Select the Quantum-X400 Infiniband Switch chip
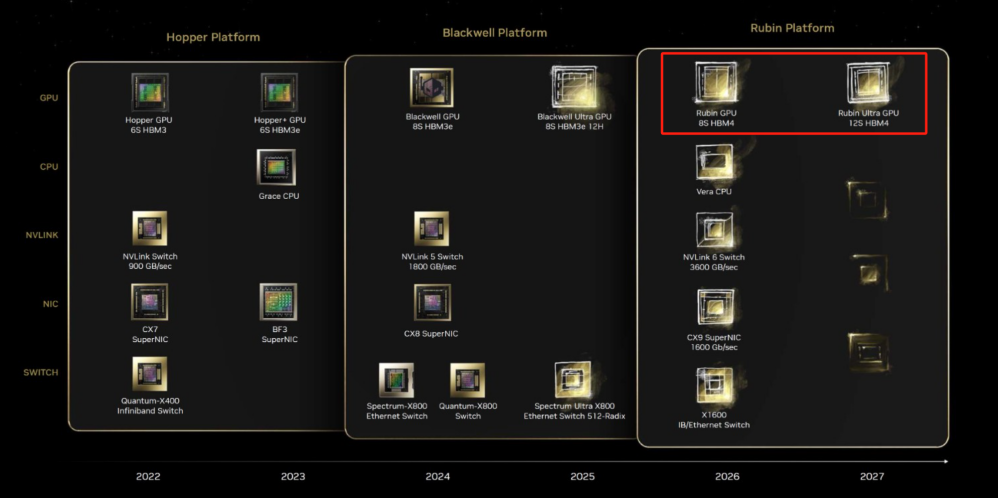The height and width of the screenshot is (498, 998). pyautogui.click(x=150, y=374)
